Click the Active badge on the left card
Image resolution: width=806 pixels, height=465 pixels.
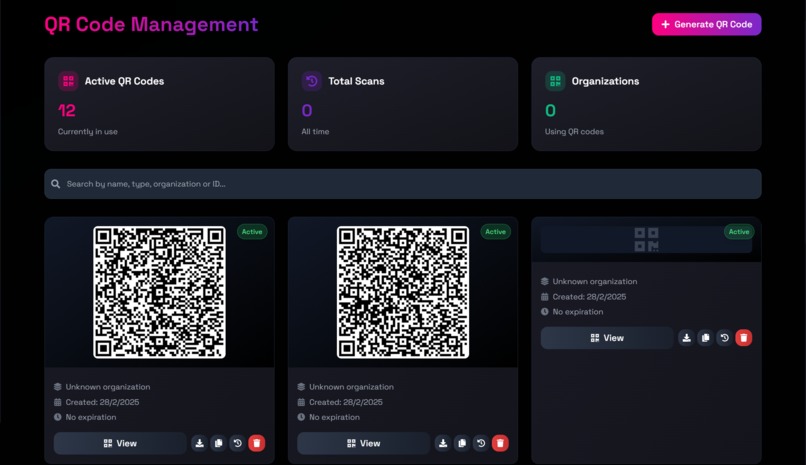[252, 232]
